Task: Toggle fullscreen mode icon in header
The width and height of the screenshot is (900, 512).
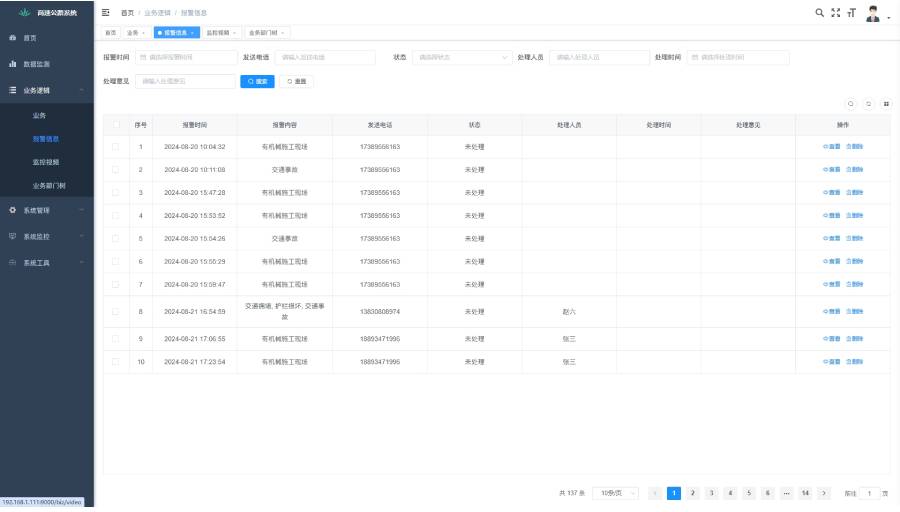Action: [x=836, y=13]
